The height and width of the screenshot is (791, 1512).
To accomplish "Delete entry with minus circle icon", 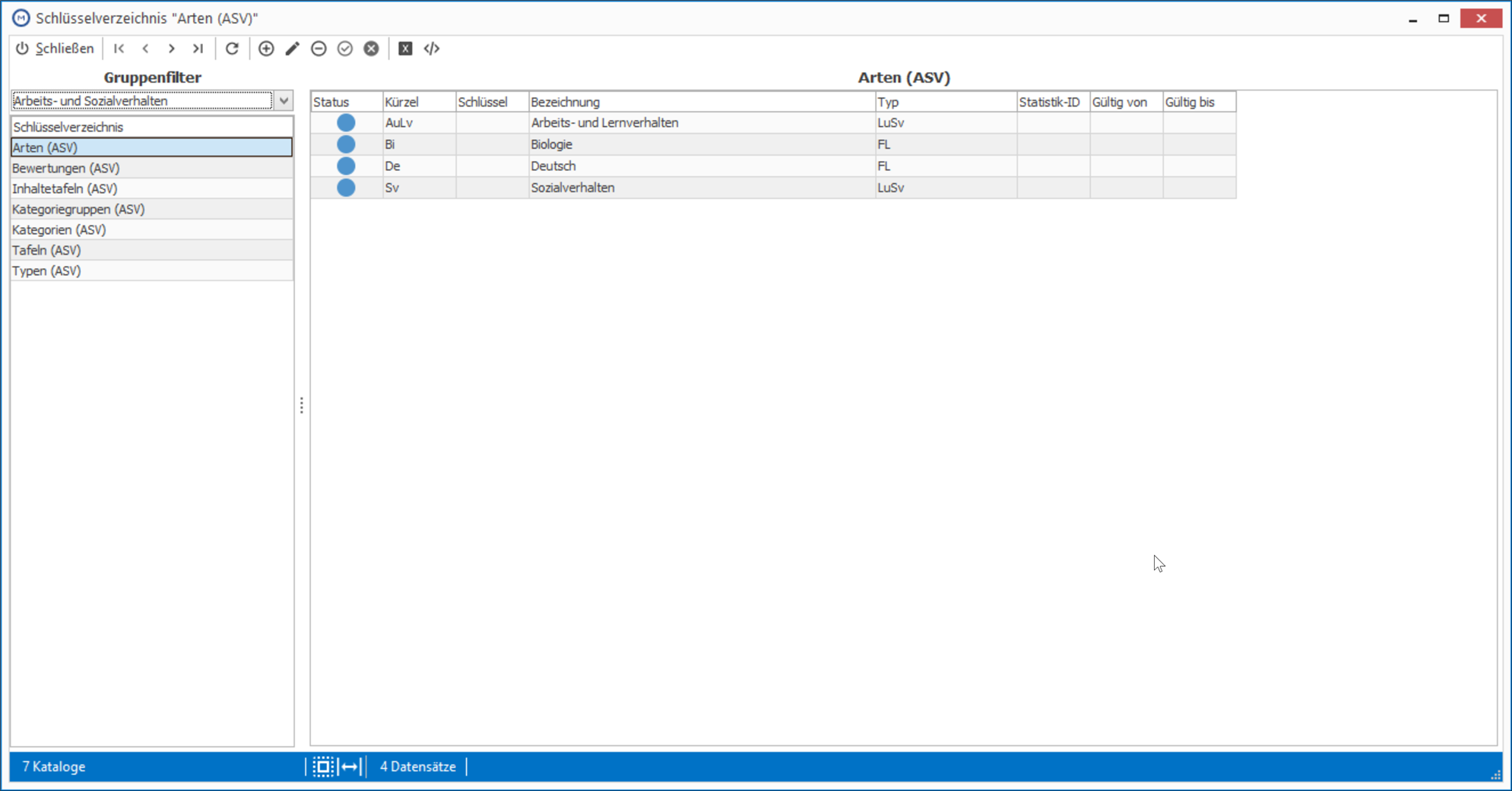I will (319, 49).
